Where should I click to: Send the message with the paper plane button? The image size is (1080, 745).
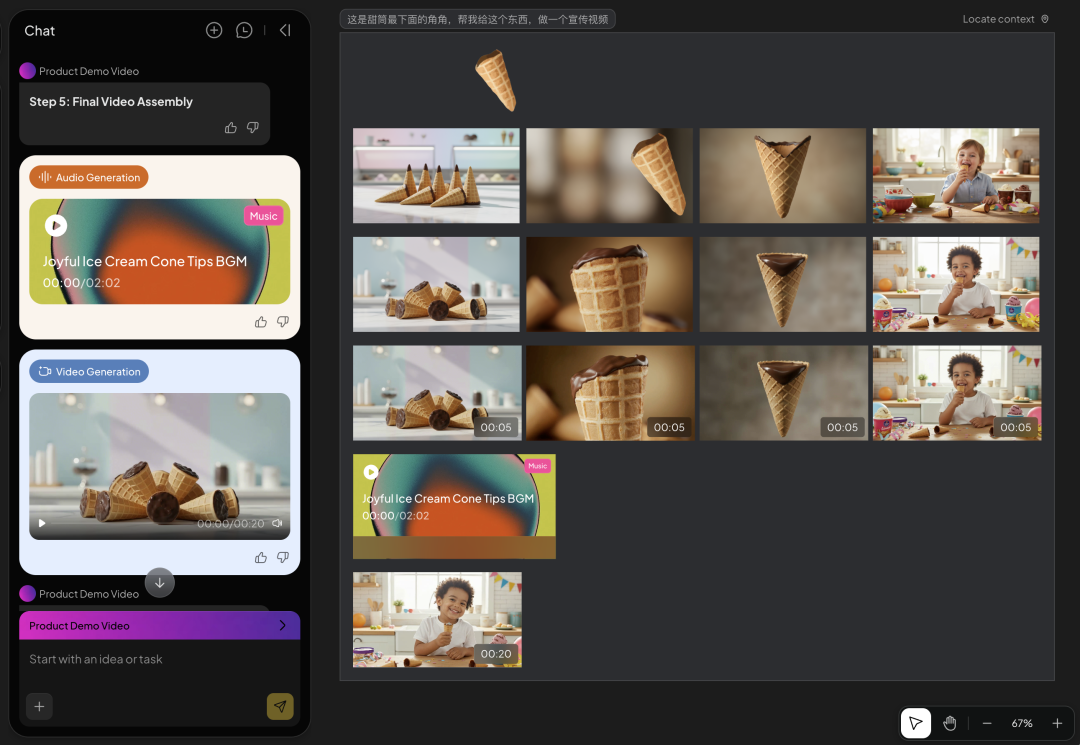[280, 706]
